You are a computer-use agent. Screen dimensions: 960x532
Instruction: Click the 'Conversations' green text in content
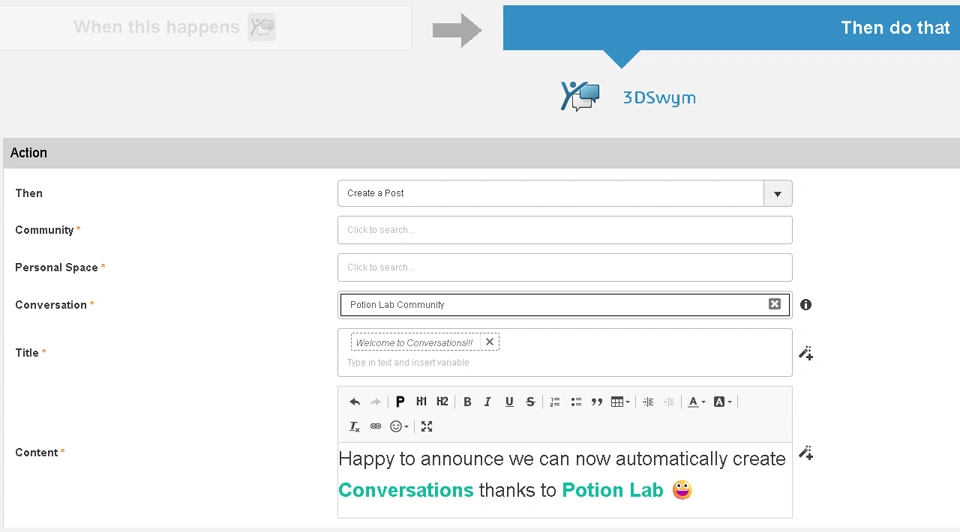(406, 490)
